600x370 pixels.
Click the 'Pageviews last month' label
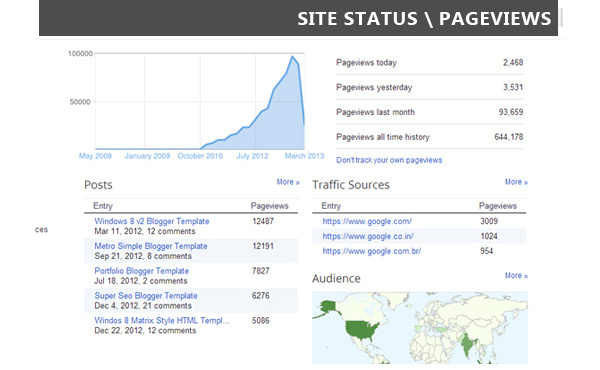tap(375, 112)
